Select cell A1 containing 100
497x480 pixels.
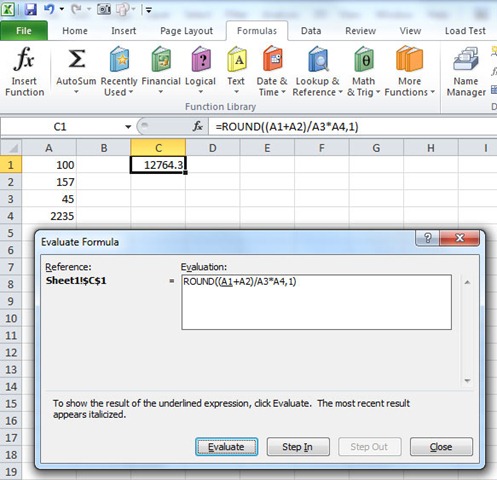[49, 165]
